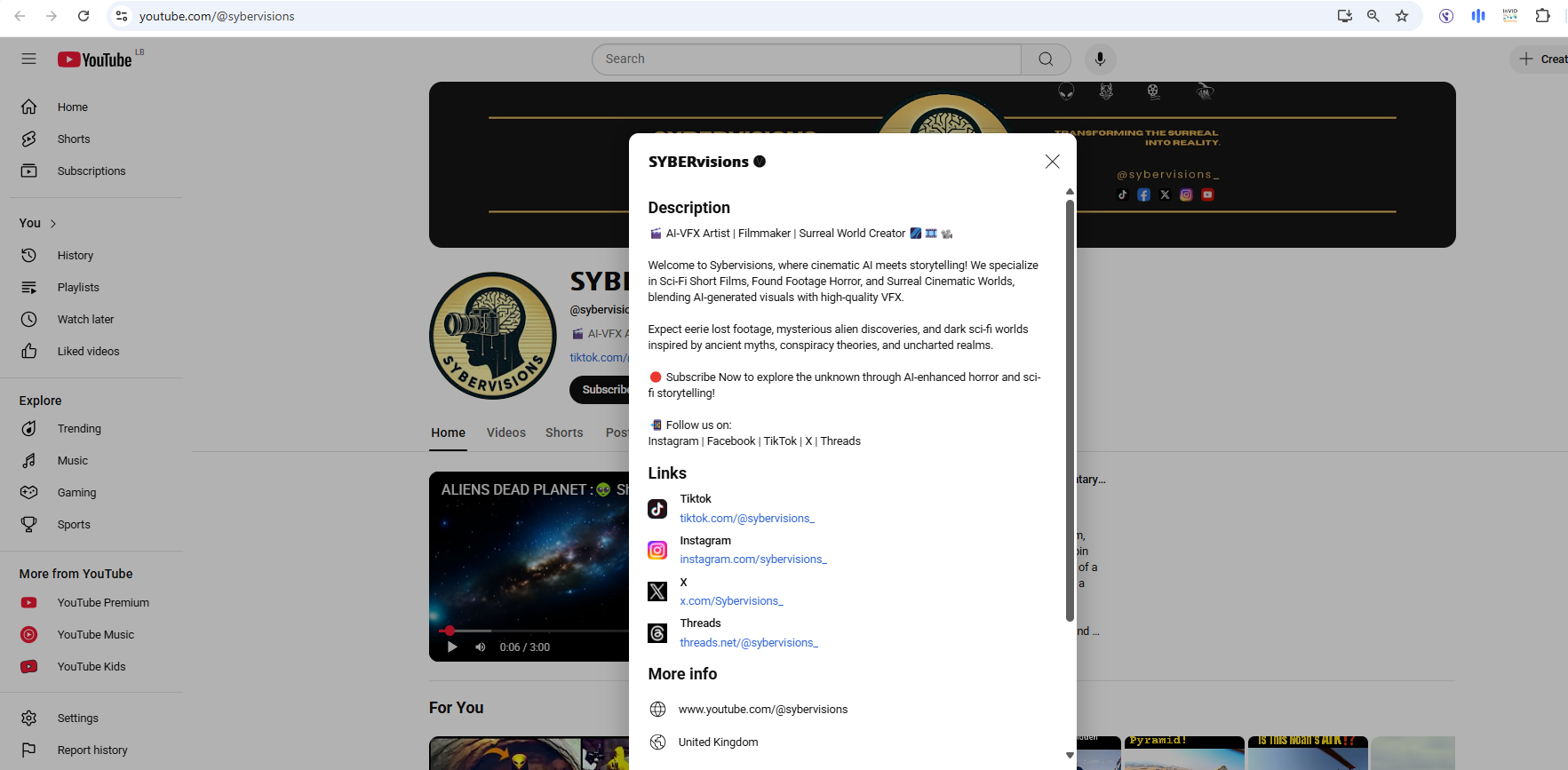Screen dimensions: 1568x770
Task: Open browser zoom magnifier icon
Action: click(1373, 16)
